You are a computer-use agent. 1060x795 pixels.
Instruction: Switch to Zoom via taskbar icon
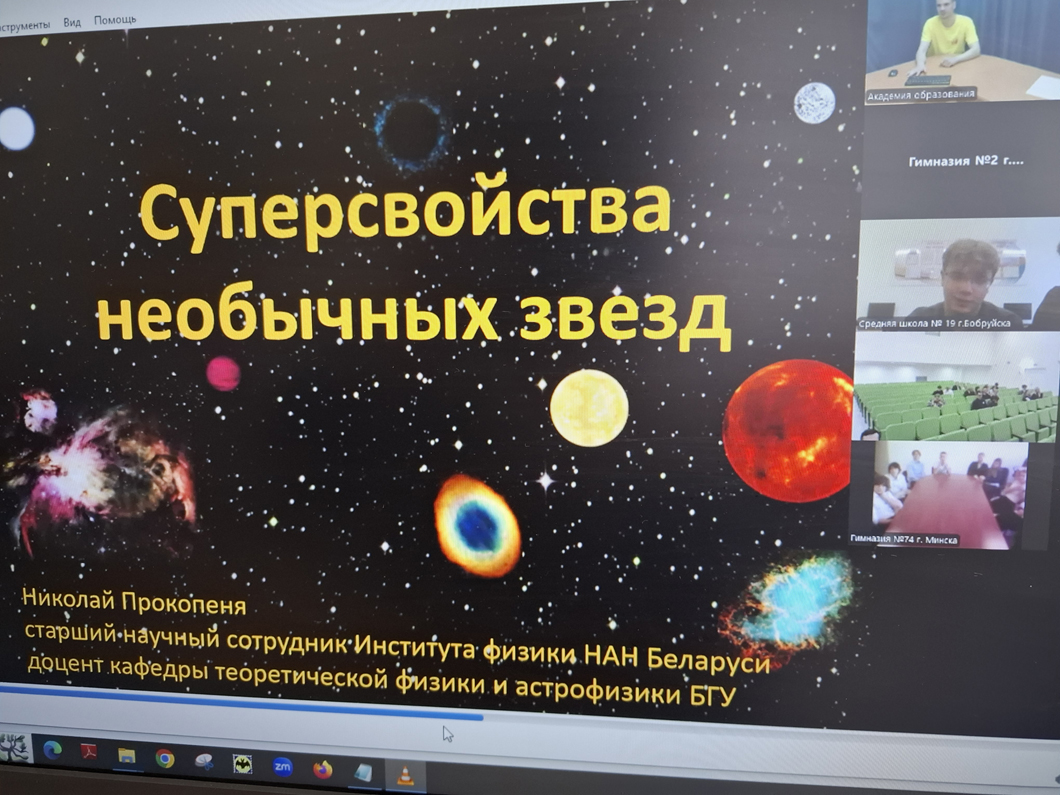282,767
